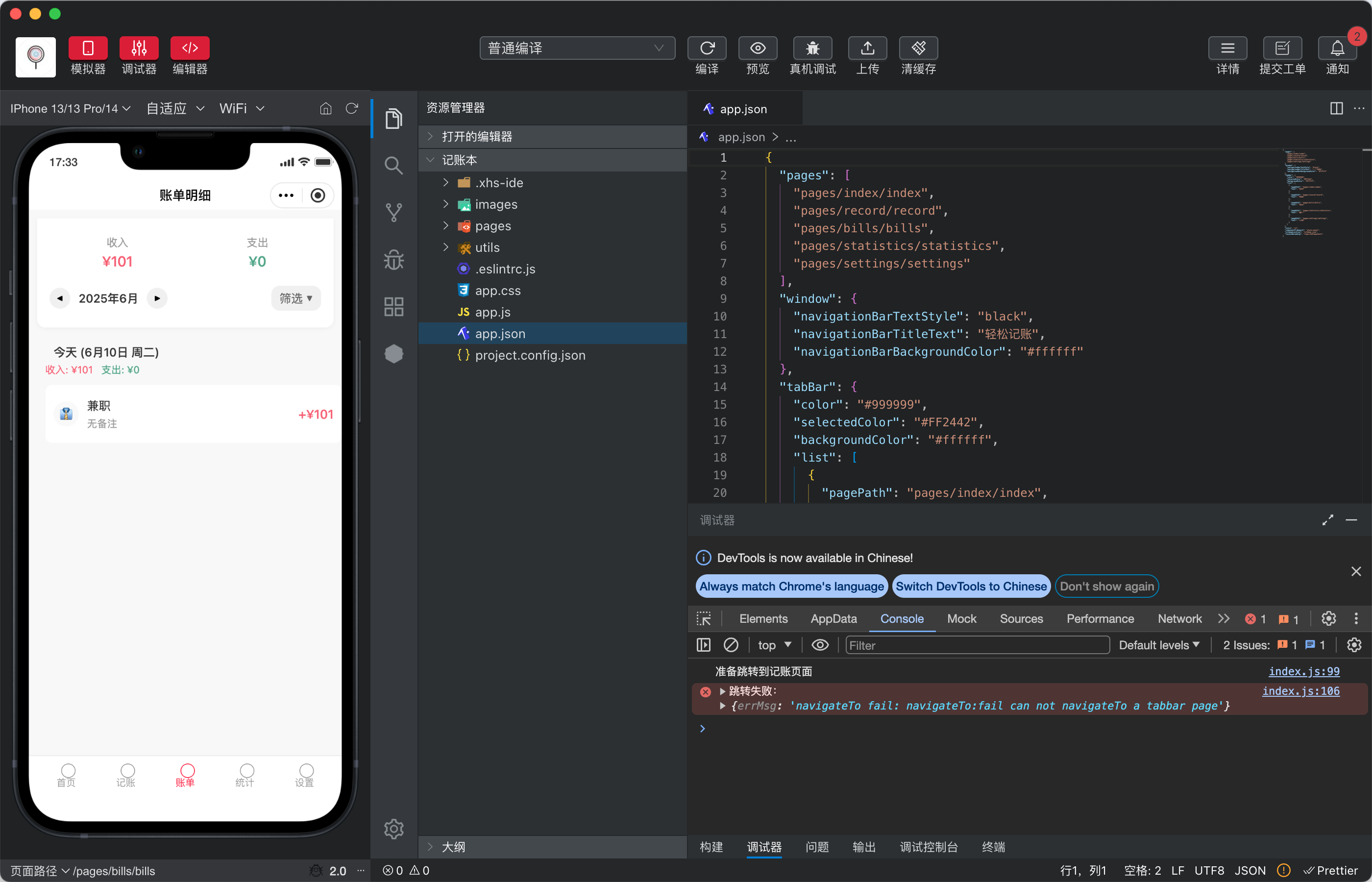Click Don't show again
The width and height of the screenshot is (1372, 882).
1106,586
